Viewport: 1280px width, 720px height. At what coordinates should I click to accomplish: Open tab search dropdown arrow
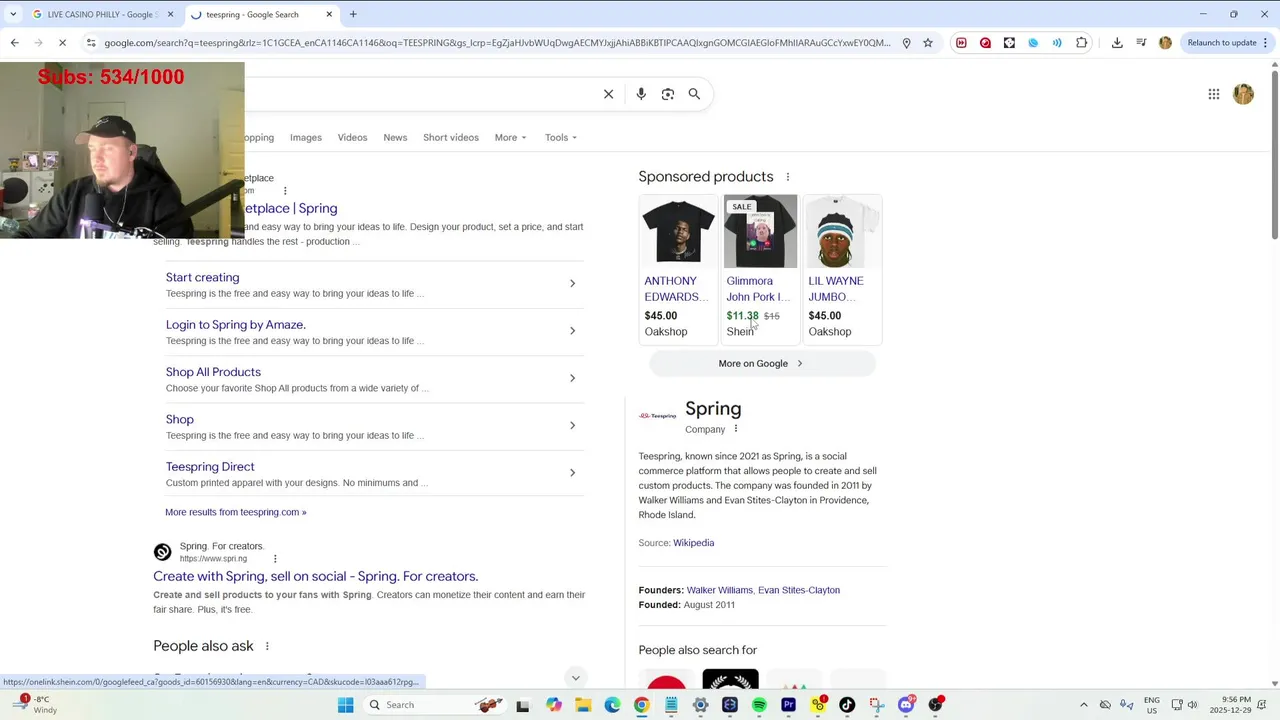coord(13,14)
